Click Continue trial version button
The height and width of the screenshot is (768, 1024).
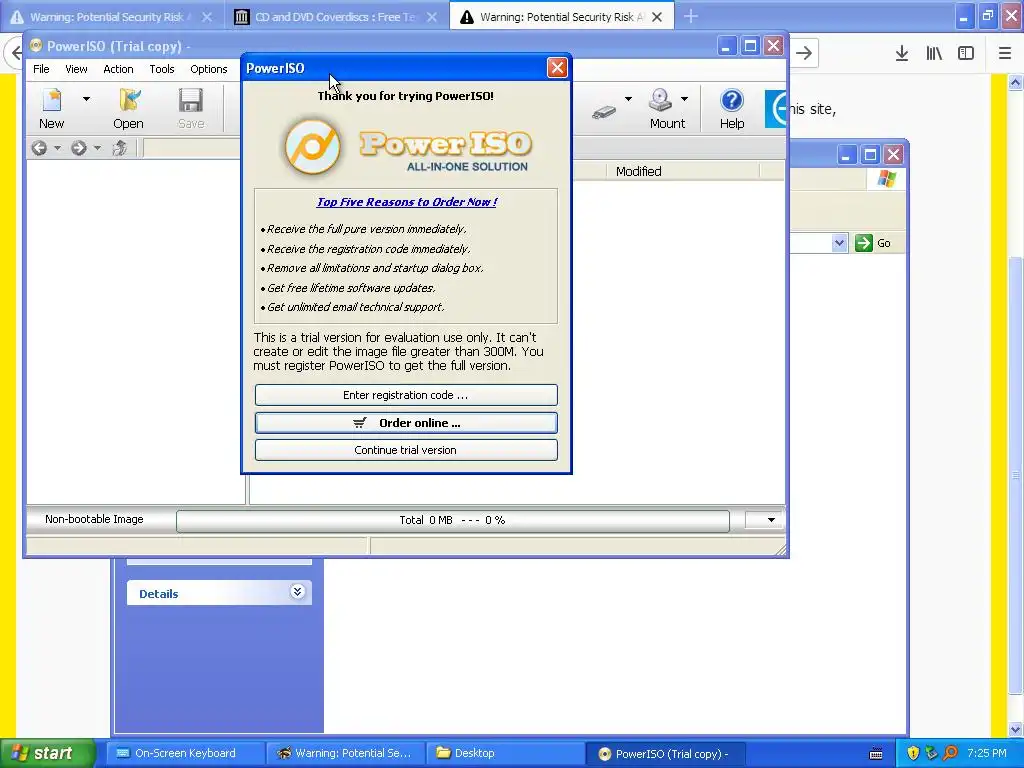[406, 450]
